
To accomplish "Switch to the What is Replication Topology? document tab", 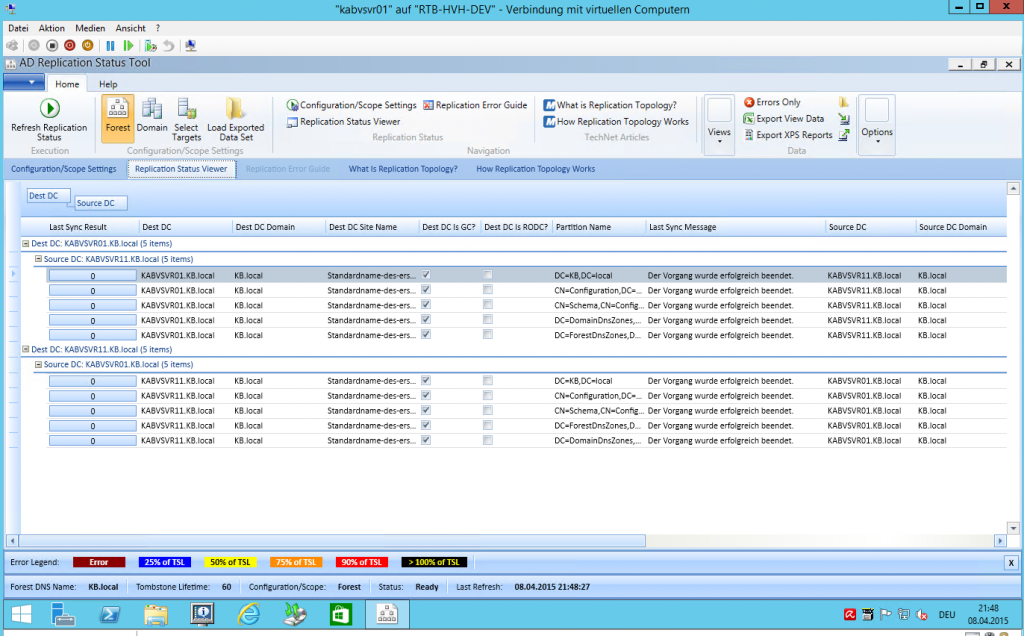I will click(403, 169).
